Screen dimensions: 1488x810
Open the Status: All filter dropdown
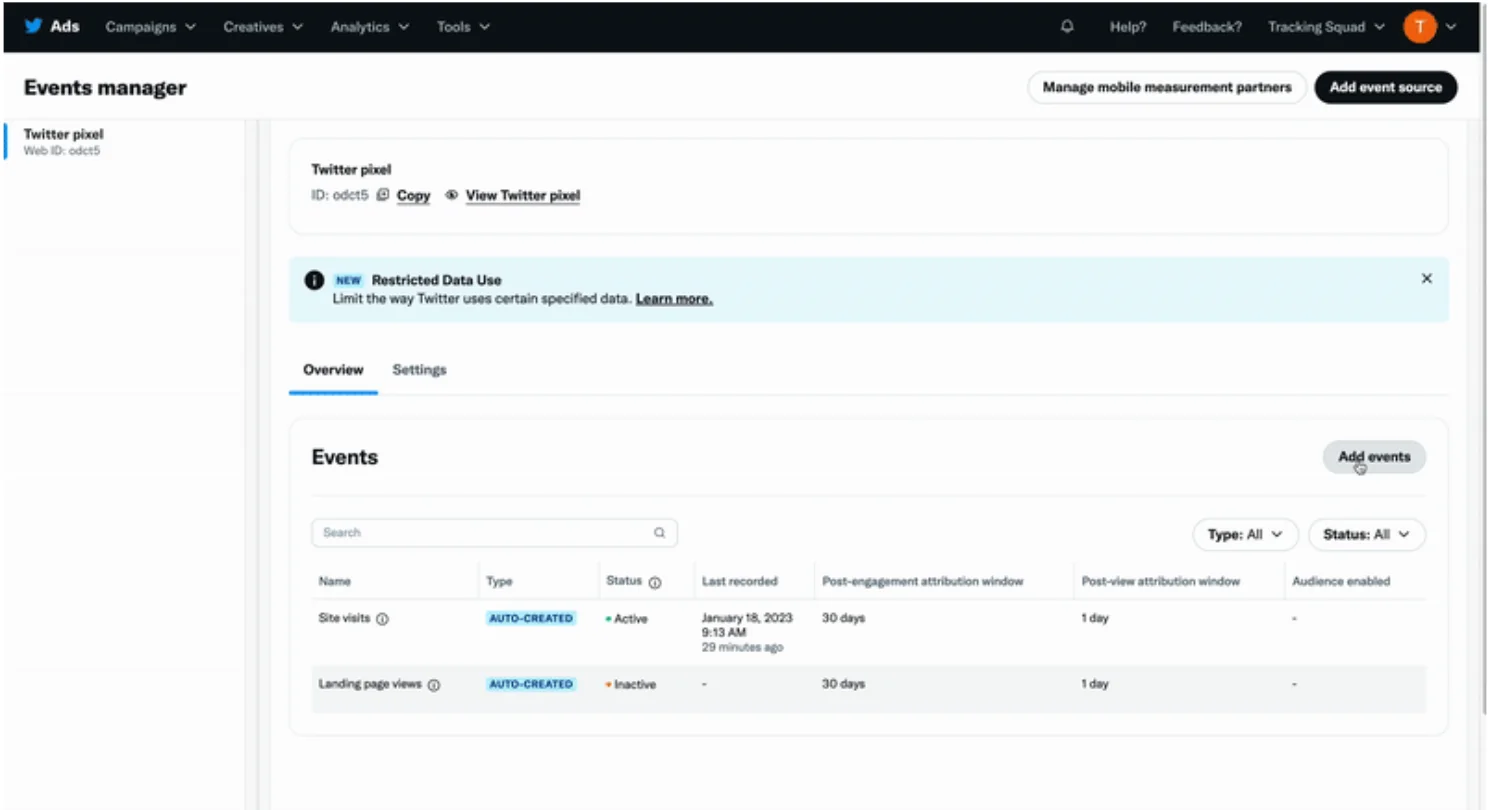coord(1367,535)
